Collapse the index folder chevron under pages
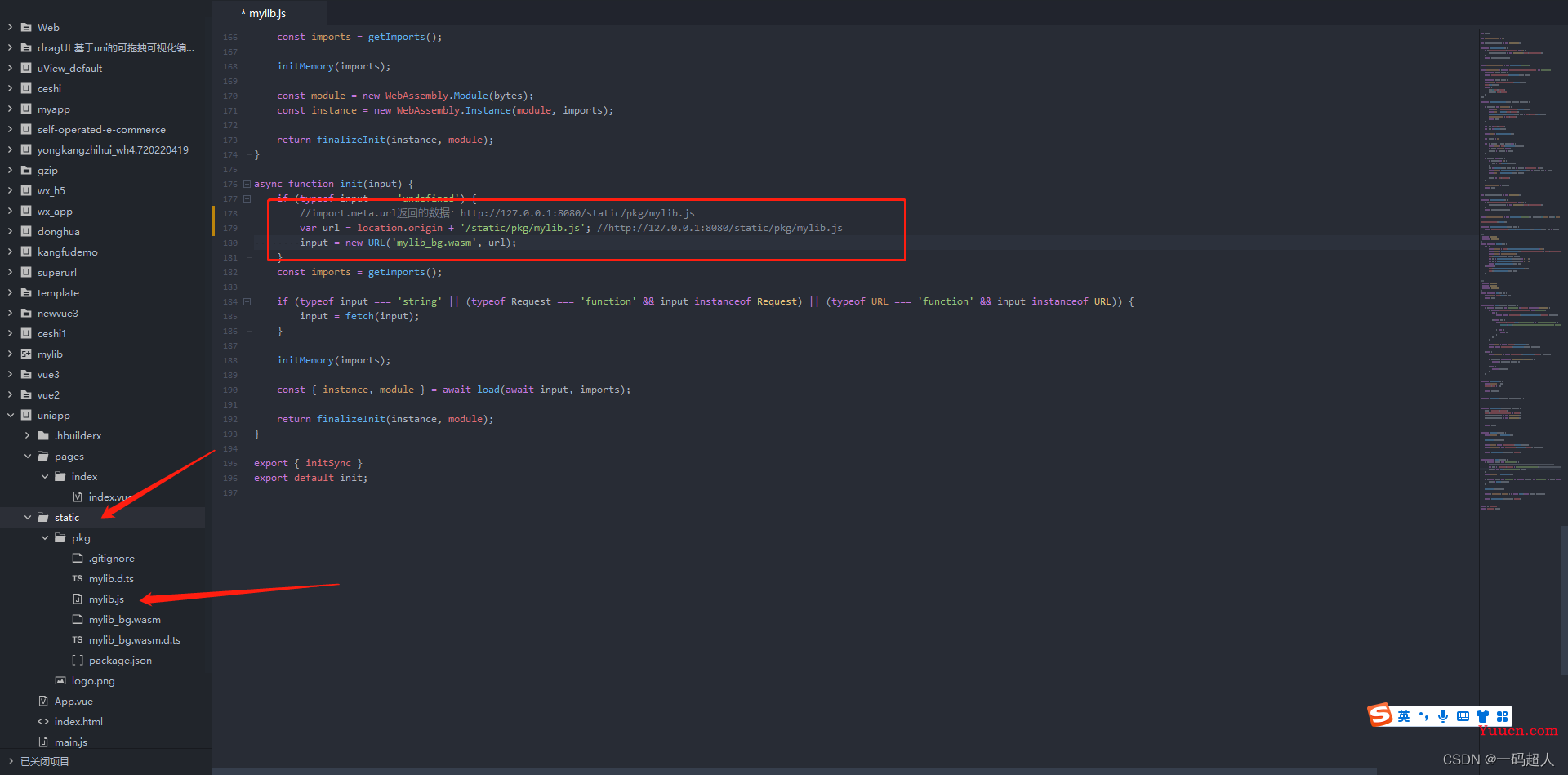 point(44,476)
